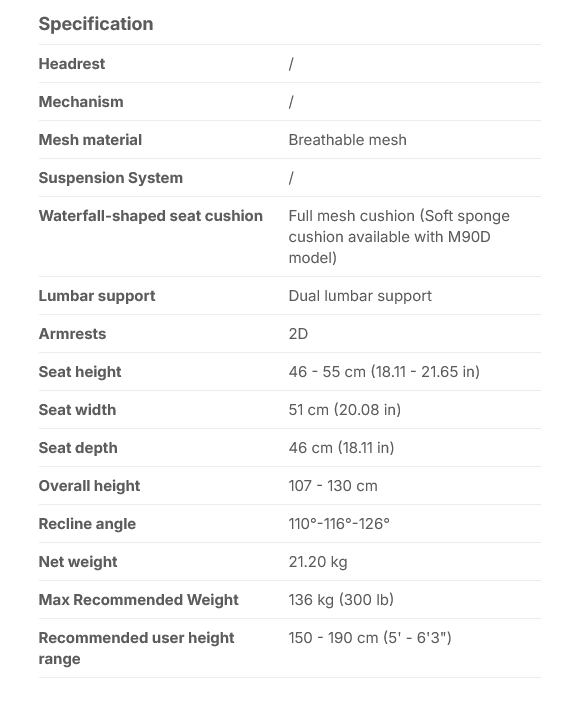Click the Specification heading
This screenshot has width=571, height=711.
click(96, 24)
